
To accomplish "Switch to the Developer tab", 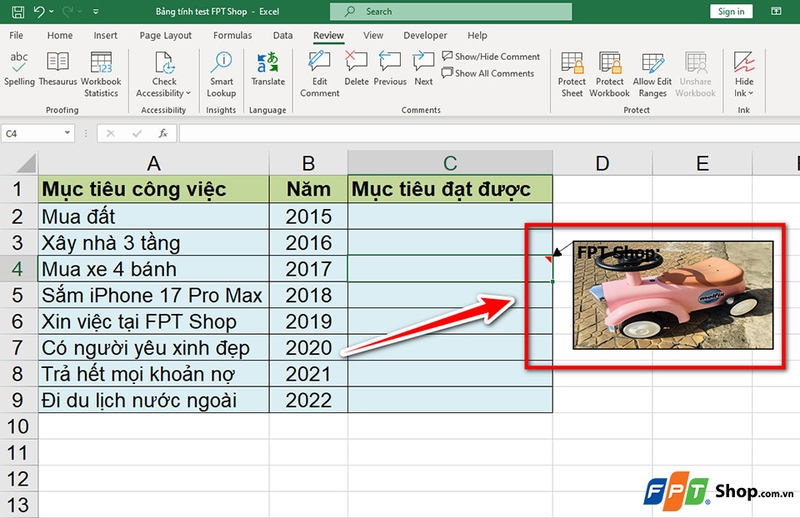I will click(x=425, y=35).
